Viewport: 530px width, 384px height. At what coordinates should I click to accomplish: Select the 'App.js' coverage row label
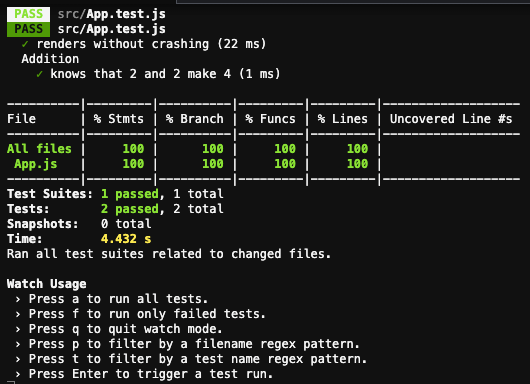coord(36,164)
